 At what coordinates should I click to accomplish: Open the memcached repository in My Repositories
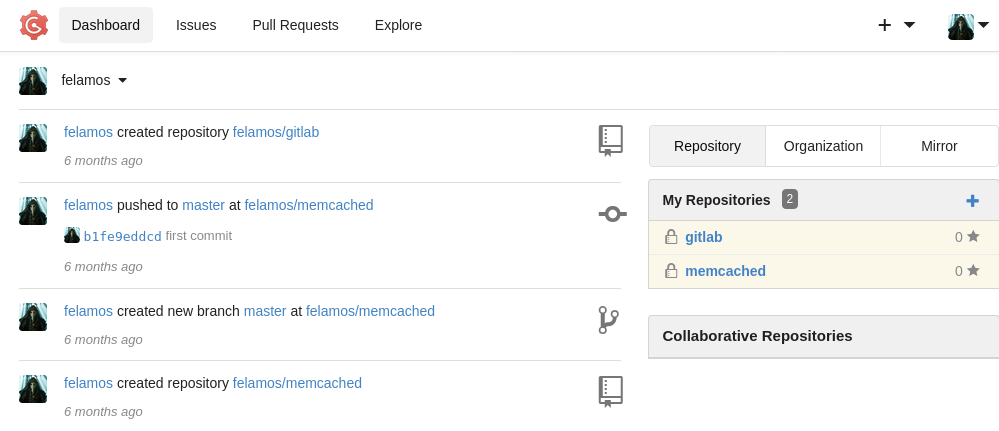(725, 271)
